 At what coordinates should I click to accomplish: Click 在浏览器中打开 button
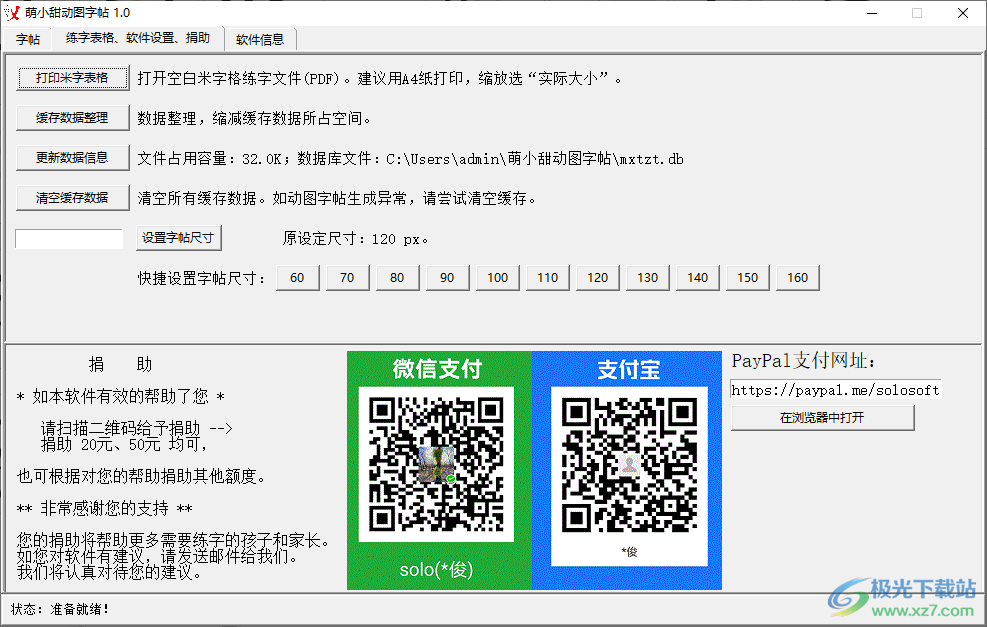tap(823, 417)
